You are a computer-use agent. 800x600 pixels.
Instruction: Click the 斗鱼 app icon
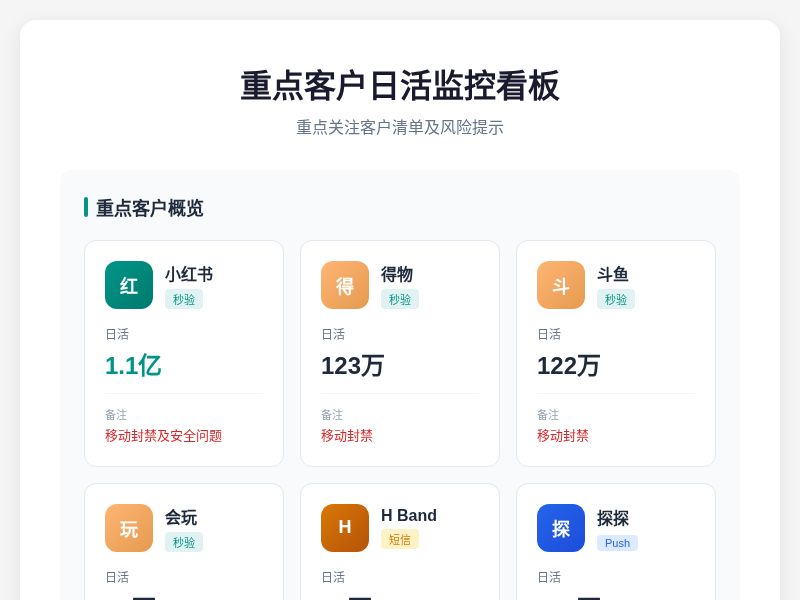coord(561,285)
